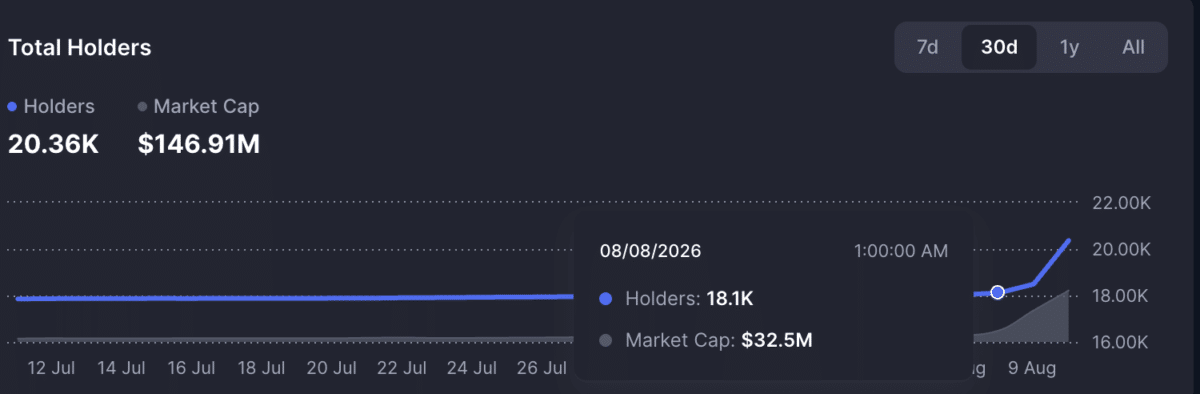Click the $146.91M market cap value
This screenshot has width=1200, height=394.
199,144
